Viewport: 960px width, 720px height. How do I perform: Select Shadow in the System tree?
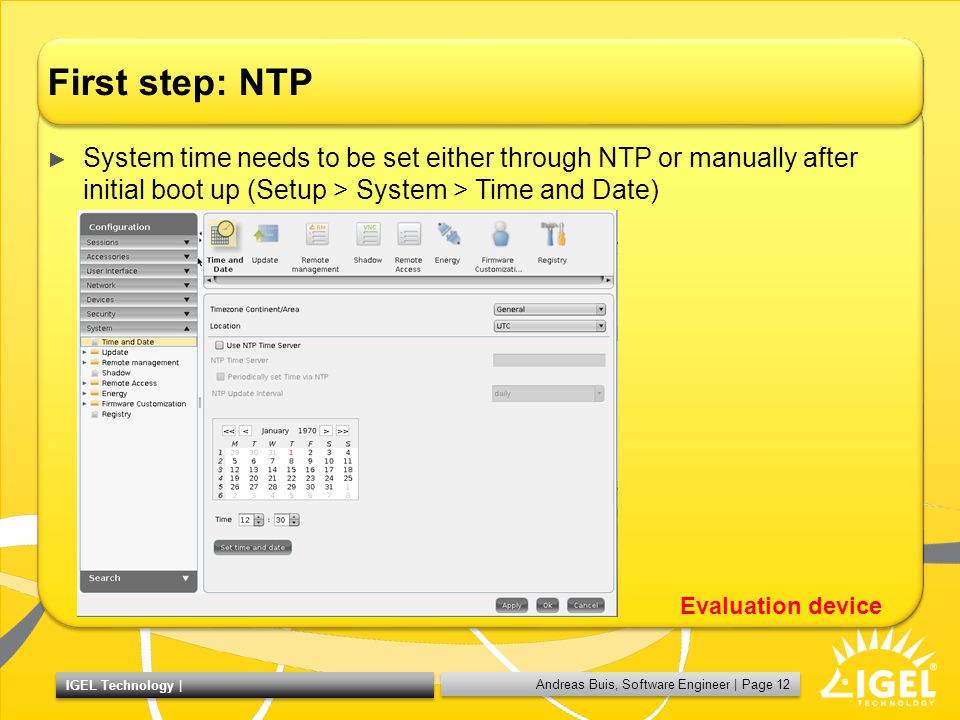click(x=116, y=373)
